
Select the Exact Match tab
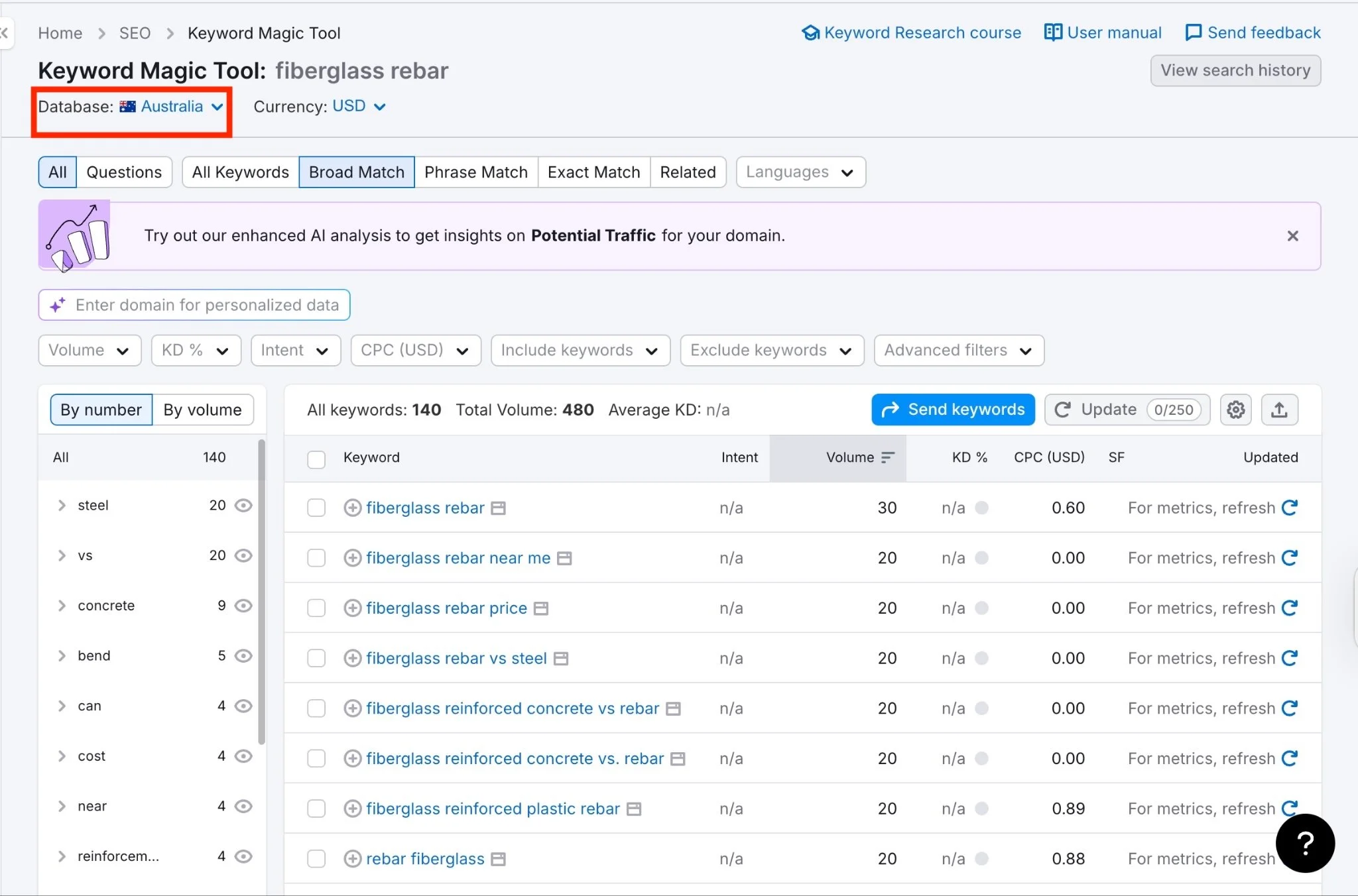[x=593, y=172]
